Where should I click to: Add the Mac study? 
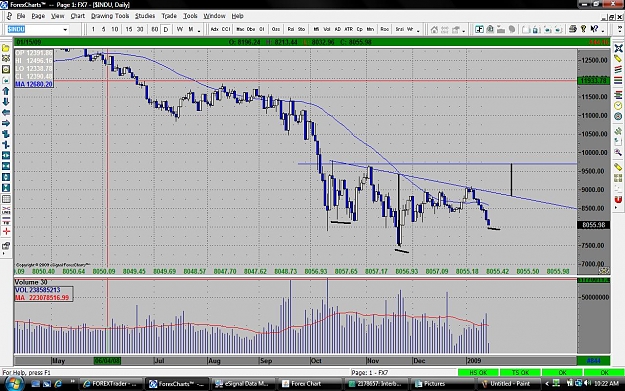[240, 29]
